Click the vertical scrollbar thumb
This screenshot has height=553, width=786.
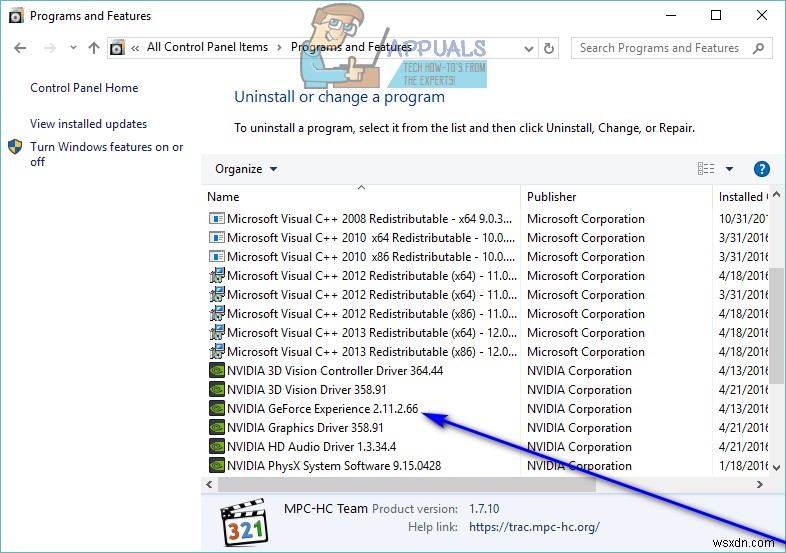coord(776,326)
